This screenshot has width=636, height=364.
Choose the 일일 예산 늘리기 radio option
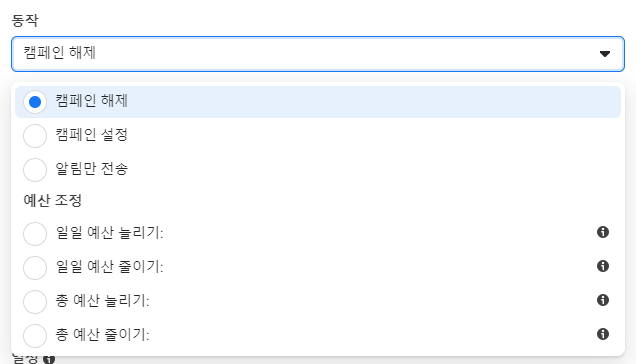point(35,234)
